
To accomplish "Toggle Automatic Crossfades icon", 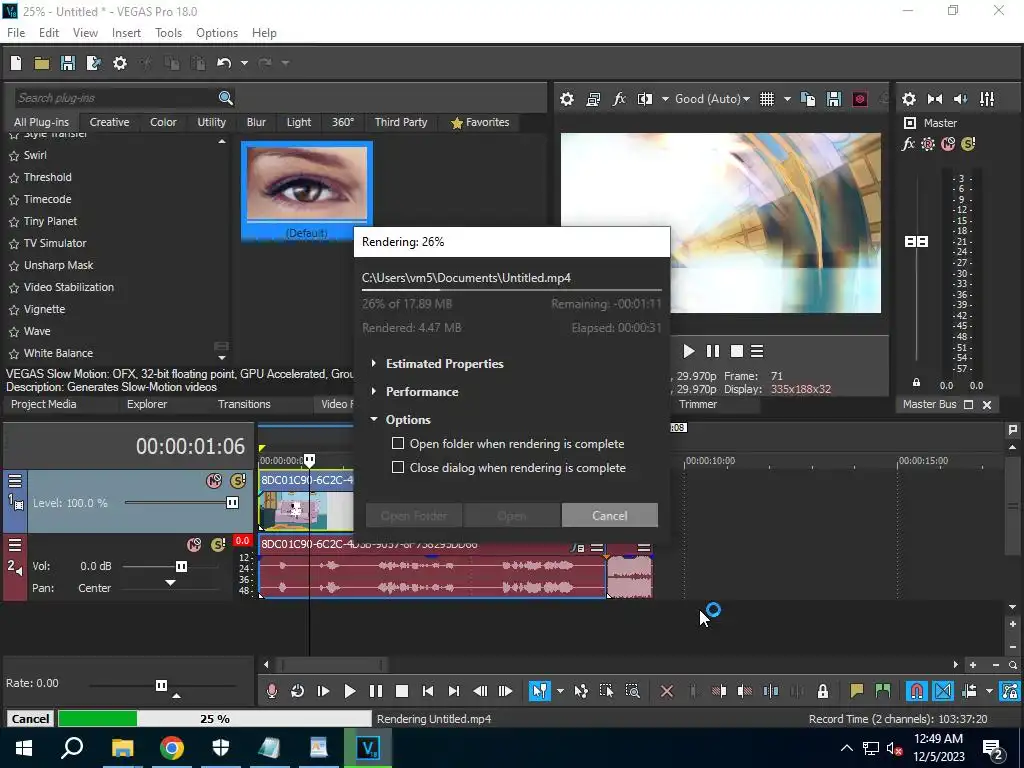I will tap(943, 691).
